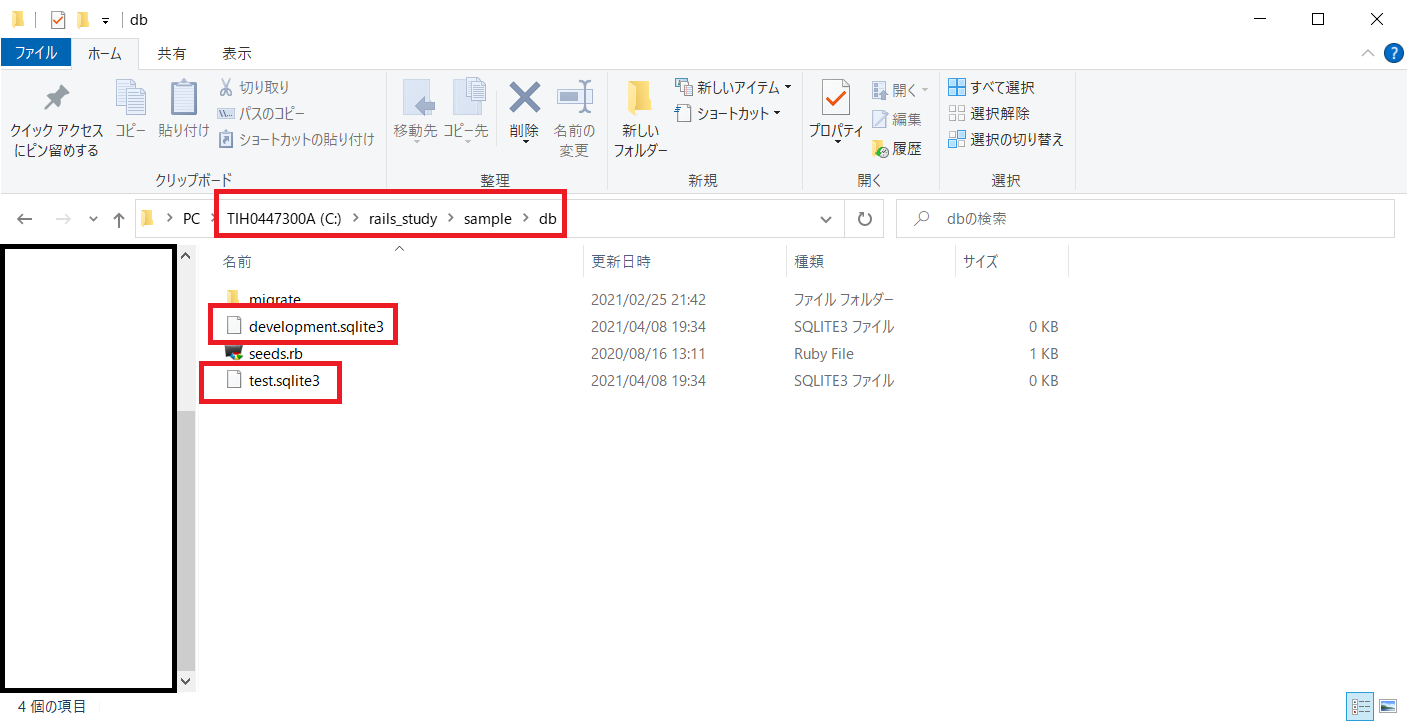Pin to Quick Access icon

pos(57,99)
